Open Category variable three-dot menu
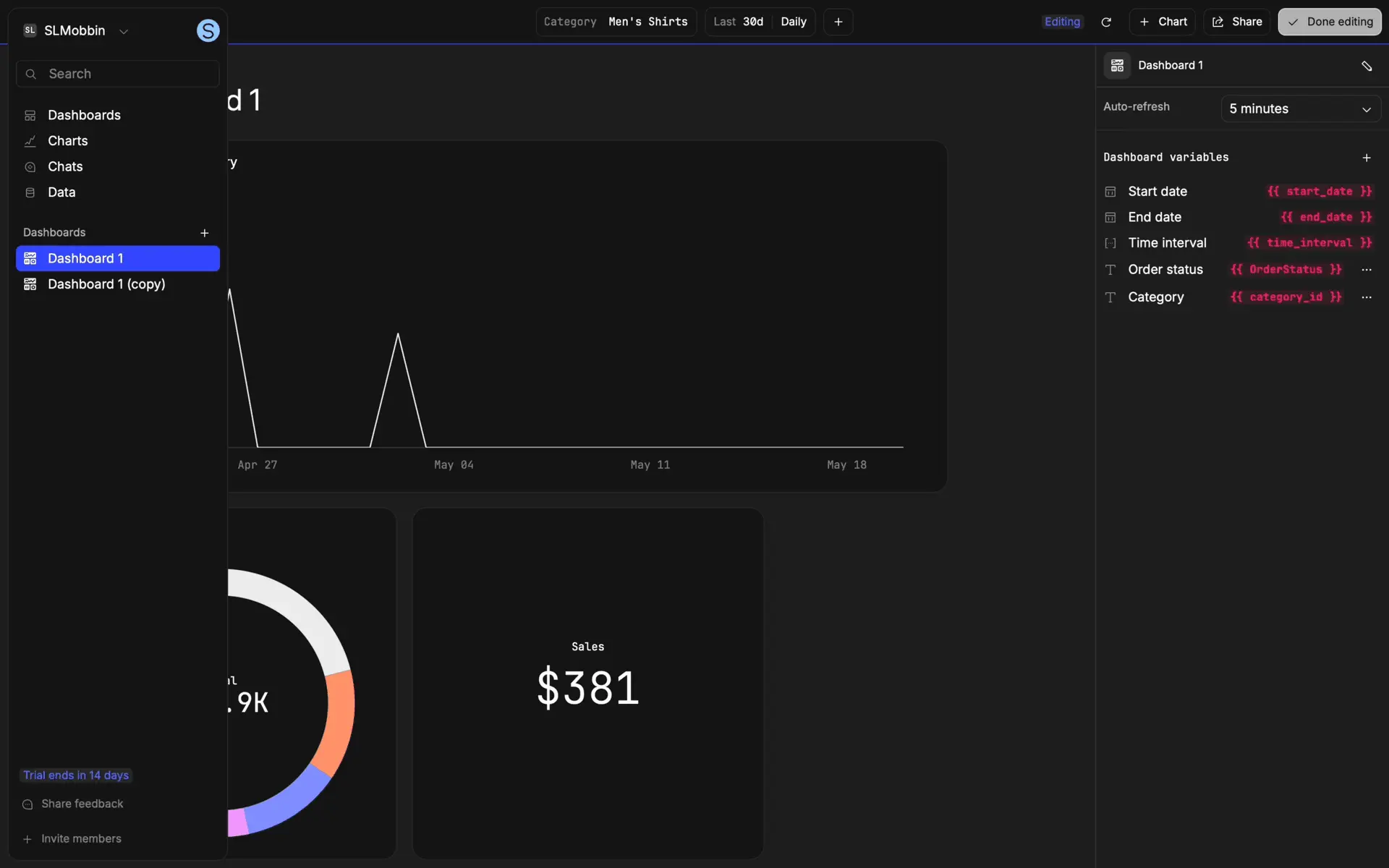The height and width of the screenshot is (868, 1389). tap(1366, 297)
